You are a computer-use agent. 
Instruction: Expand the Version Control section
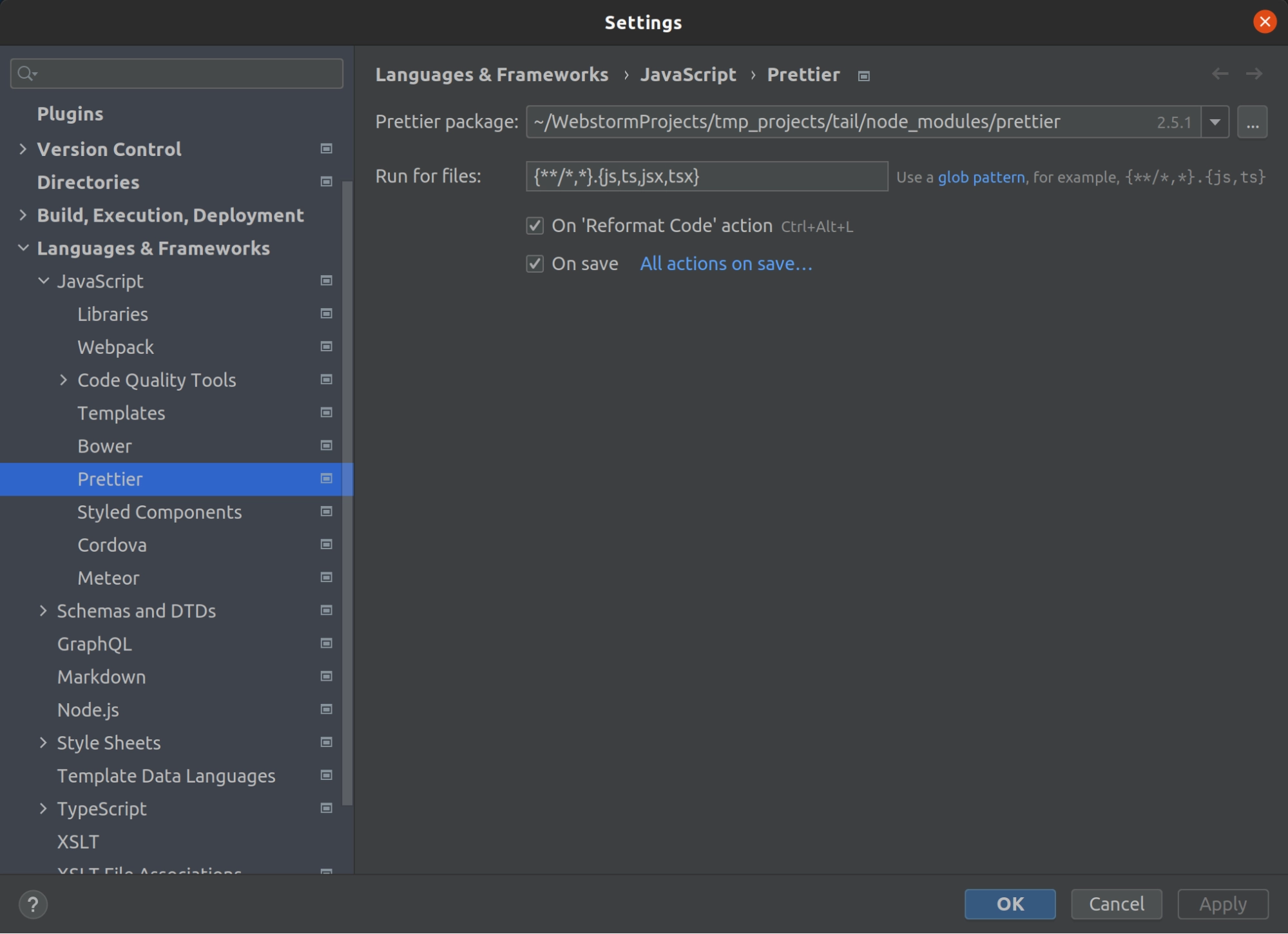[x=23, y=149]
